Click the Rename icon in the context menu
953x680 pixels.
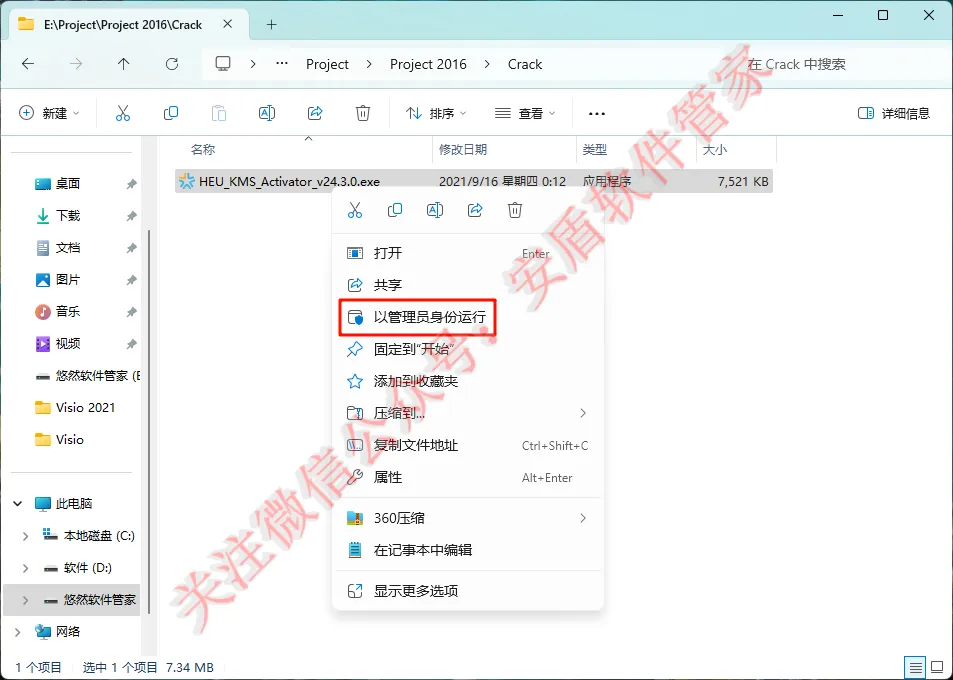pyautogui.click(x=435, y=210)
